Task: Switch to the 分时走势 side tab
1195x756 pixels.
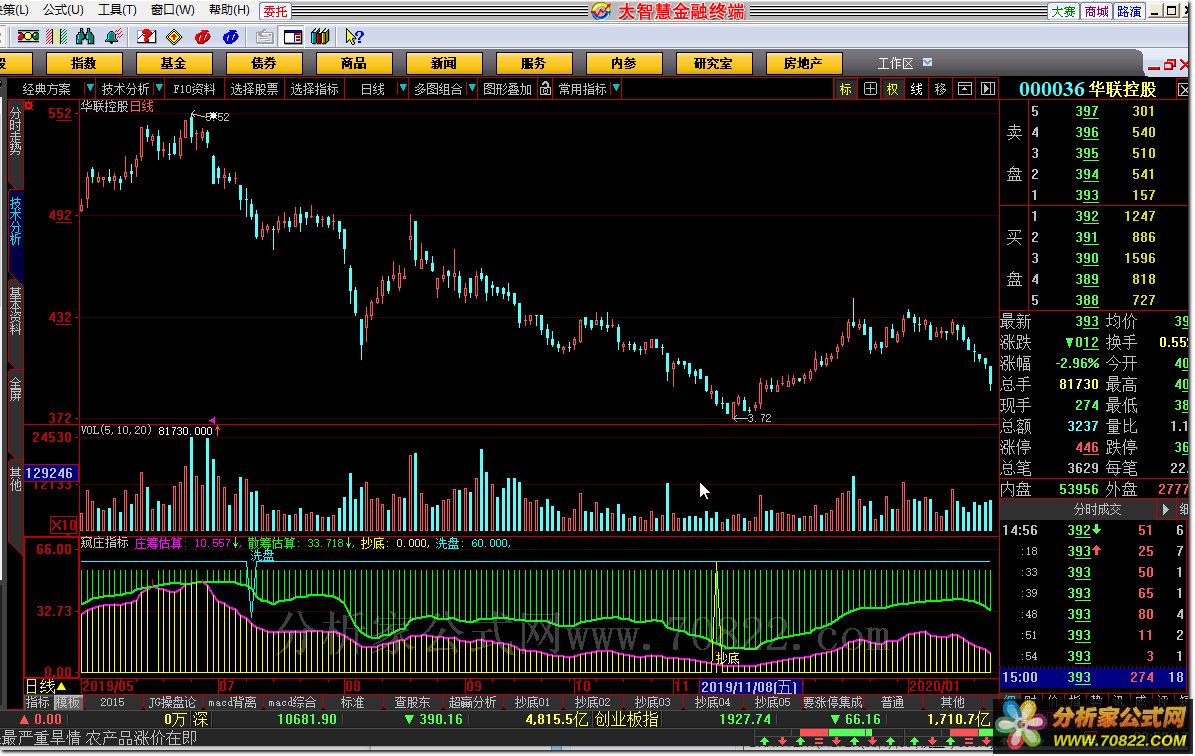Action: (x=15, y=131)
